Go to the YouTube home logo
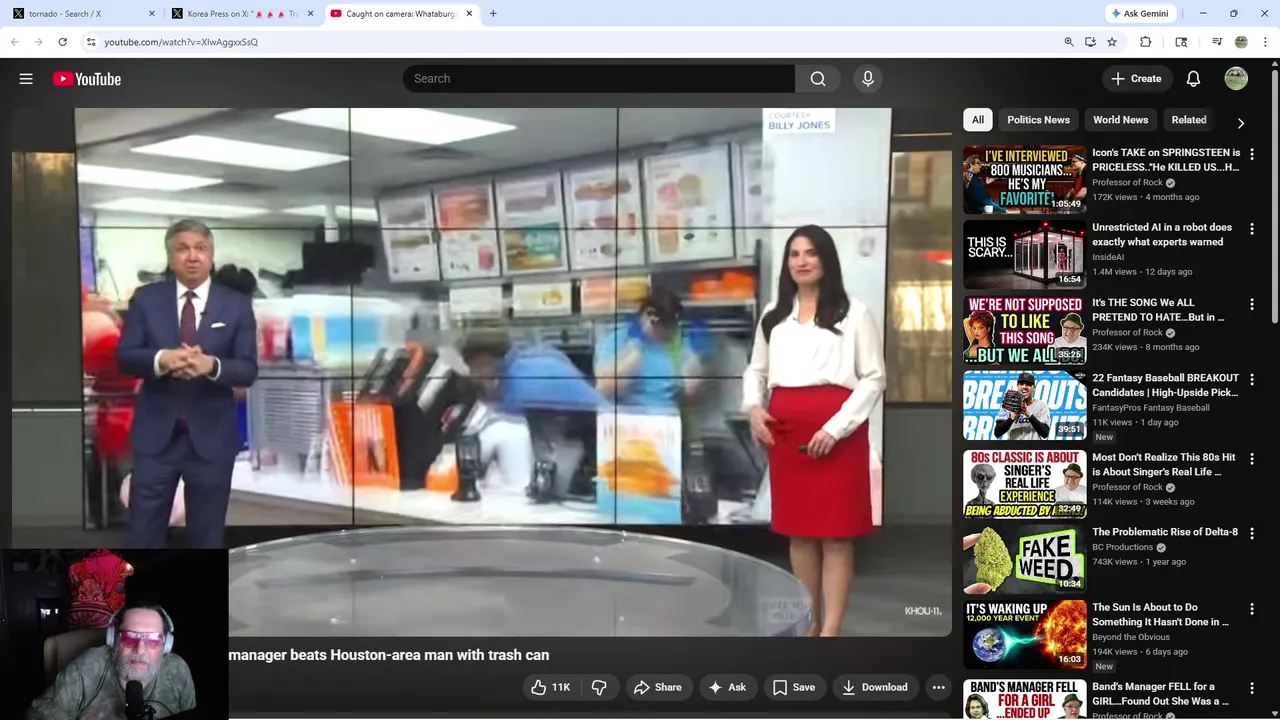1280x720 pixels. (x=87, y=79)
